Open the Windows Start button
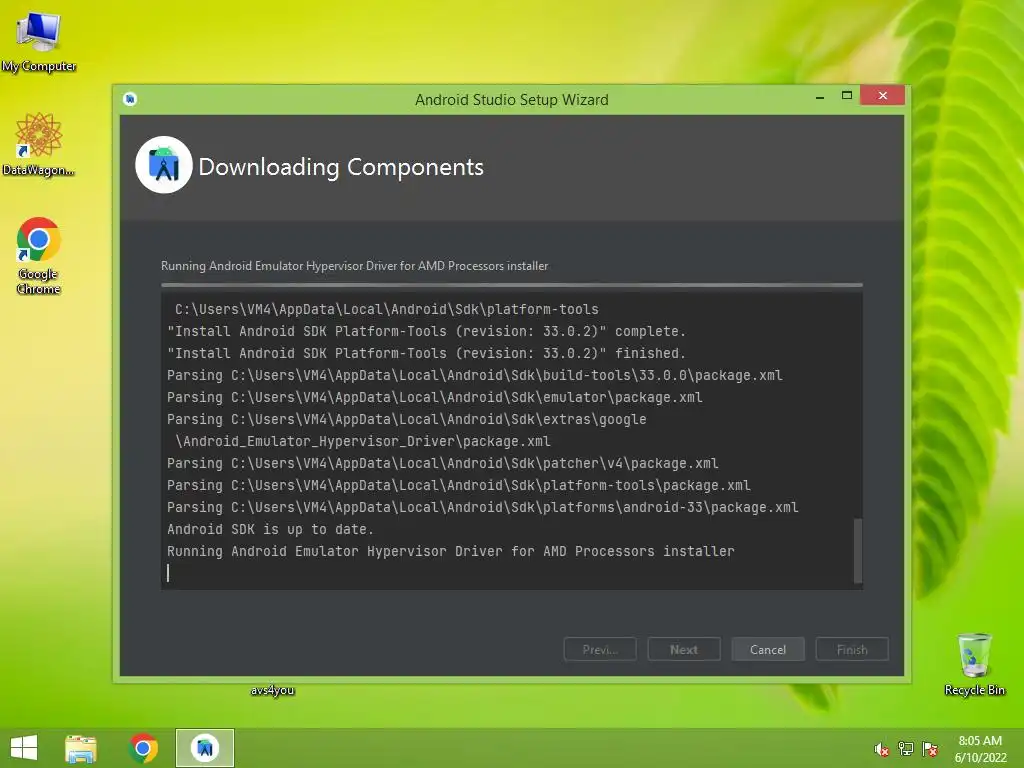Viewport: 1024px width, 768px height. click(x=24, y=748)
